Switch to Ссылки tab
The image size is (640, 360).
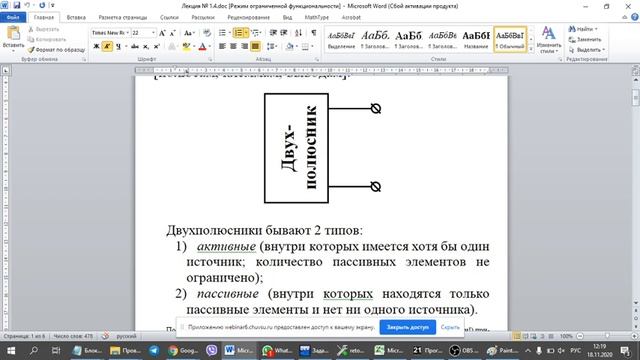click(169, 18)
